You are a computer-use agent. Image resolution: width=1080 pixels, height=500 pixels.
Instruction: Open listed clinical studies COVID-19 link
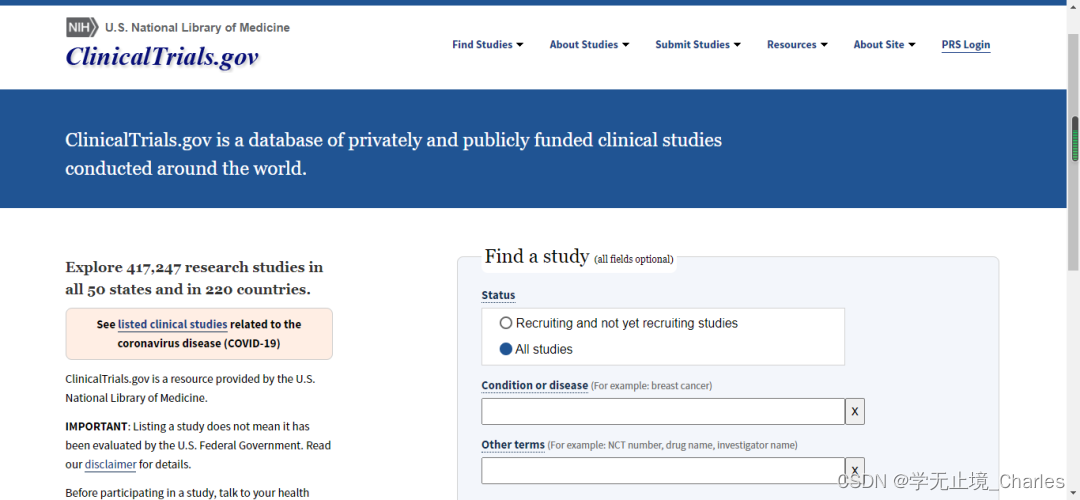(172, 324)
